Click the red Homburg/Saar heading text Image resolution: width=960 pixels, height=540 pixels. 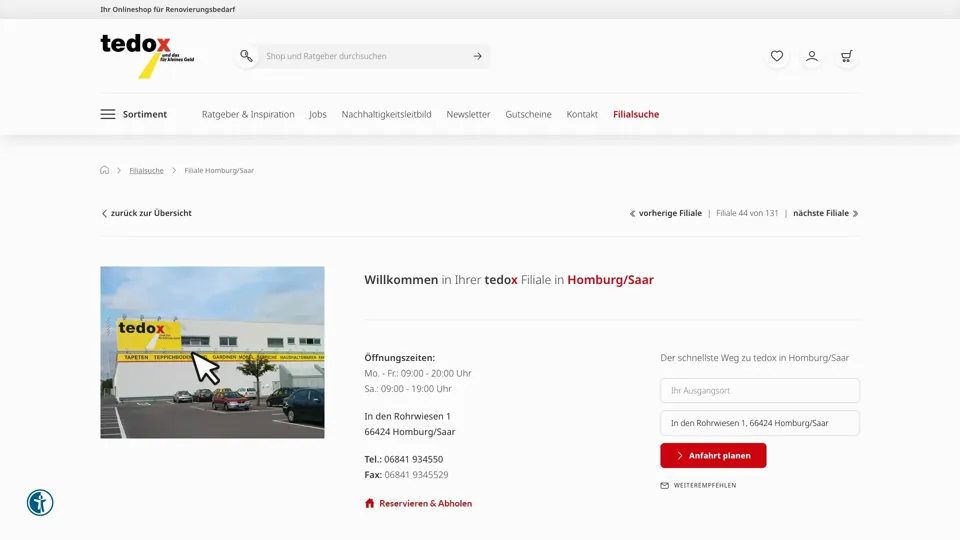(x=610, y=280)
